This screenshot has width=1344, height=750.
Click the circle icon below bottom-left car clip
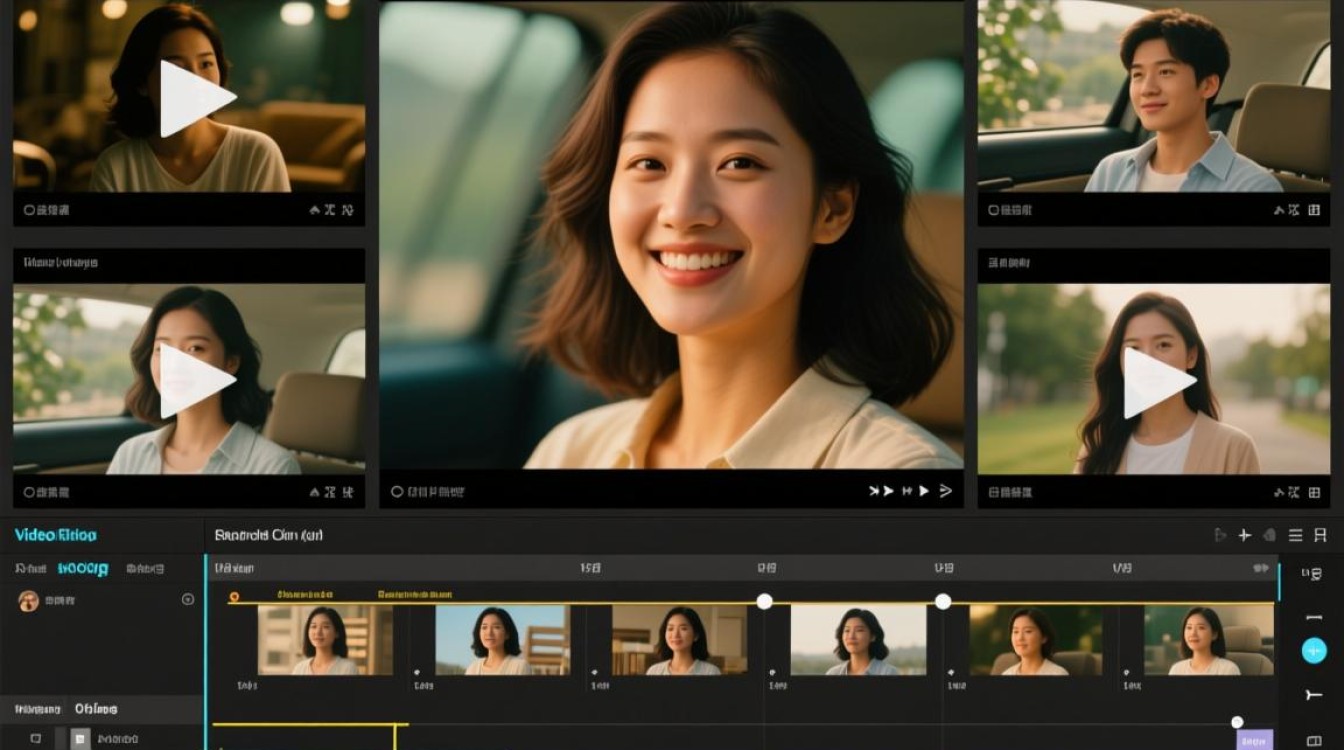coord(29,492)
